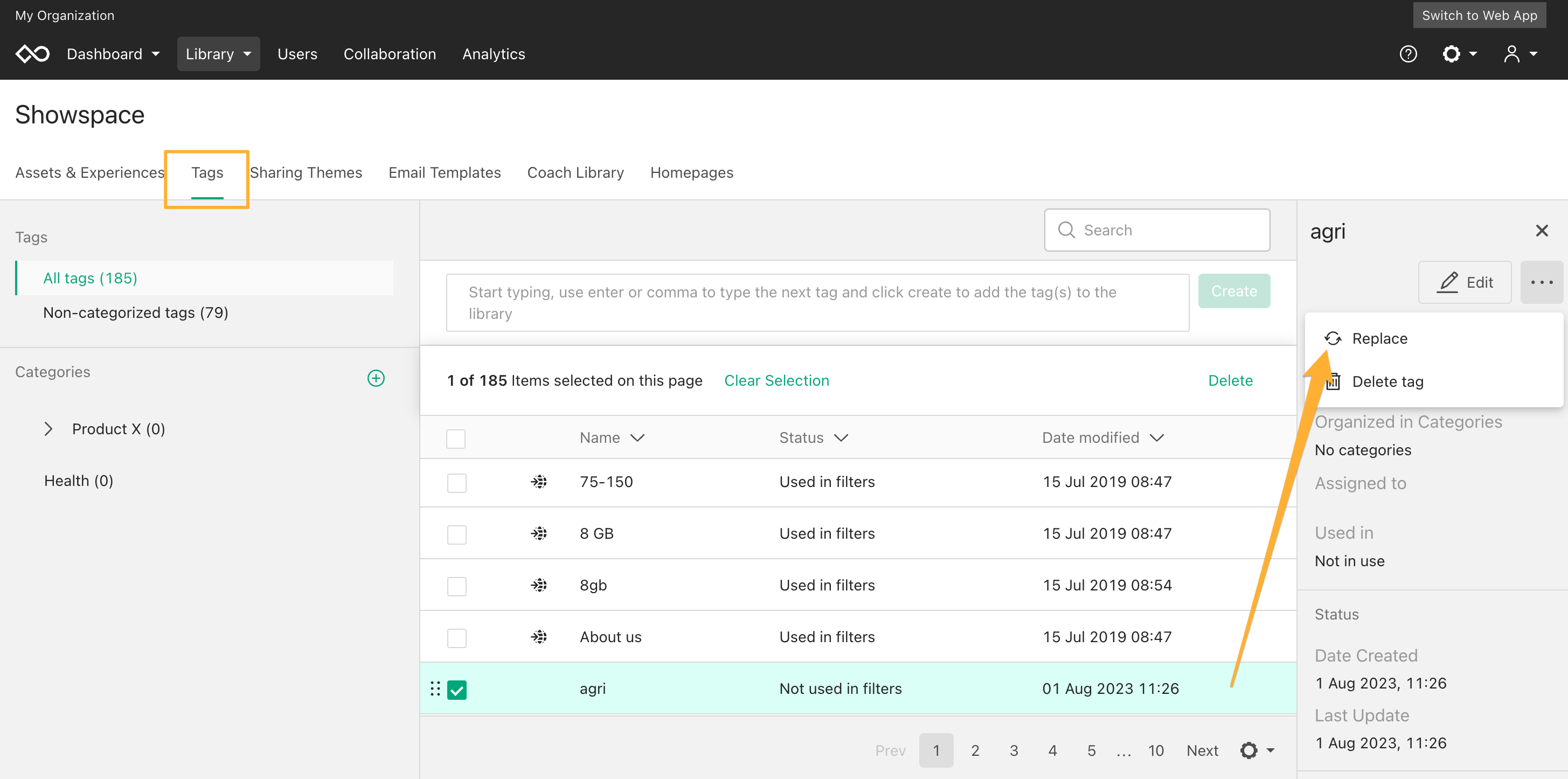Open the user profile icon menu
This screenshot has height=779, width=1568.
coord(1520,54)
